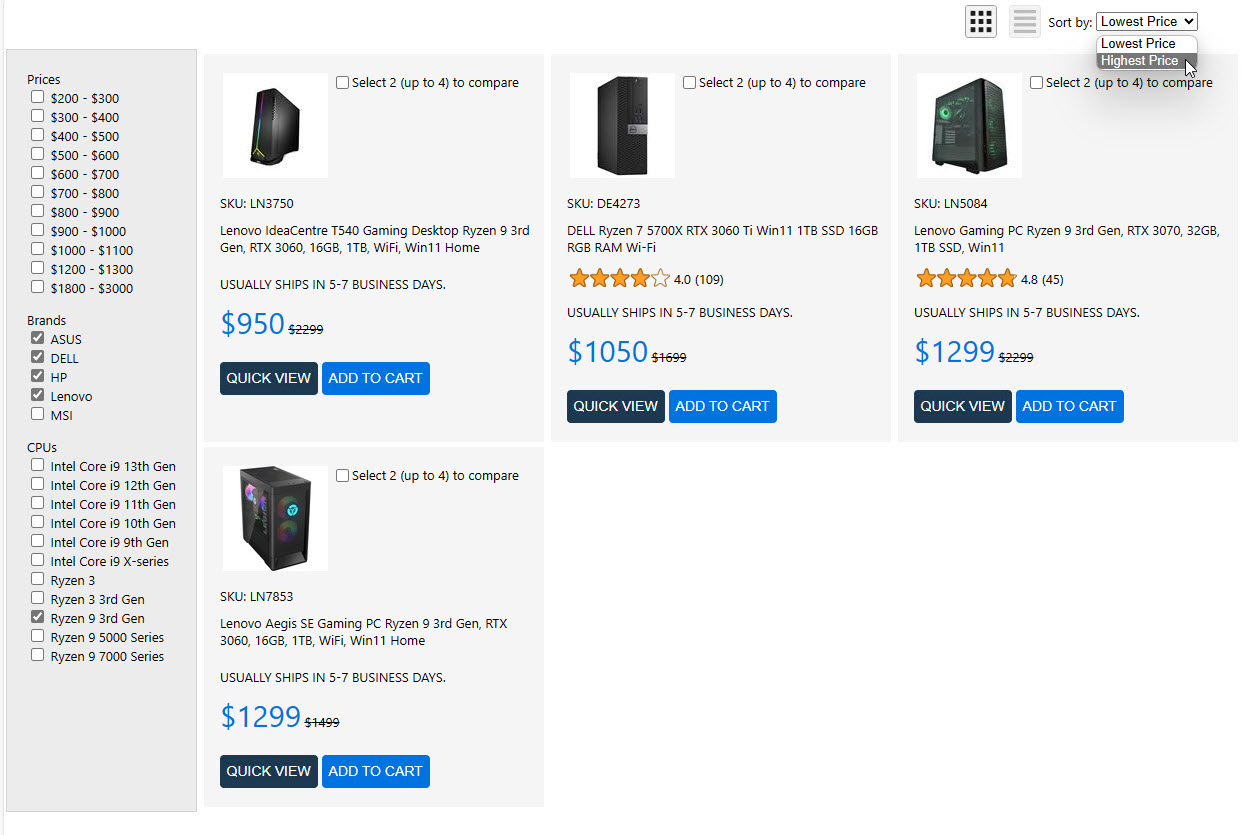The height and width of the screenshot is (835, 1258).
Task: Select Lowest Price sort option
Action: click(1138, 44)
